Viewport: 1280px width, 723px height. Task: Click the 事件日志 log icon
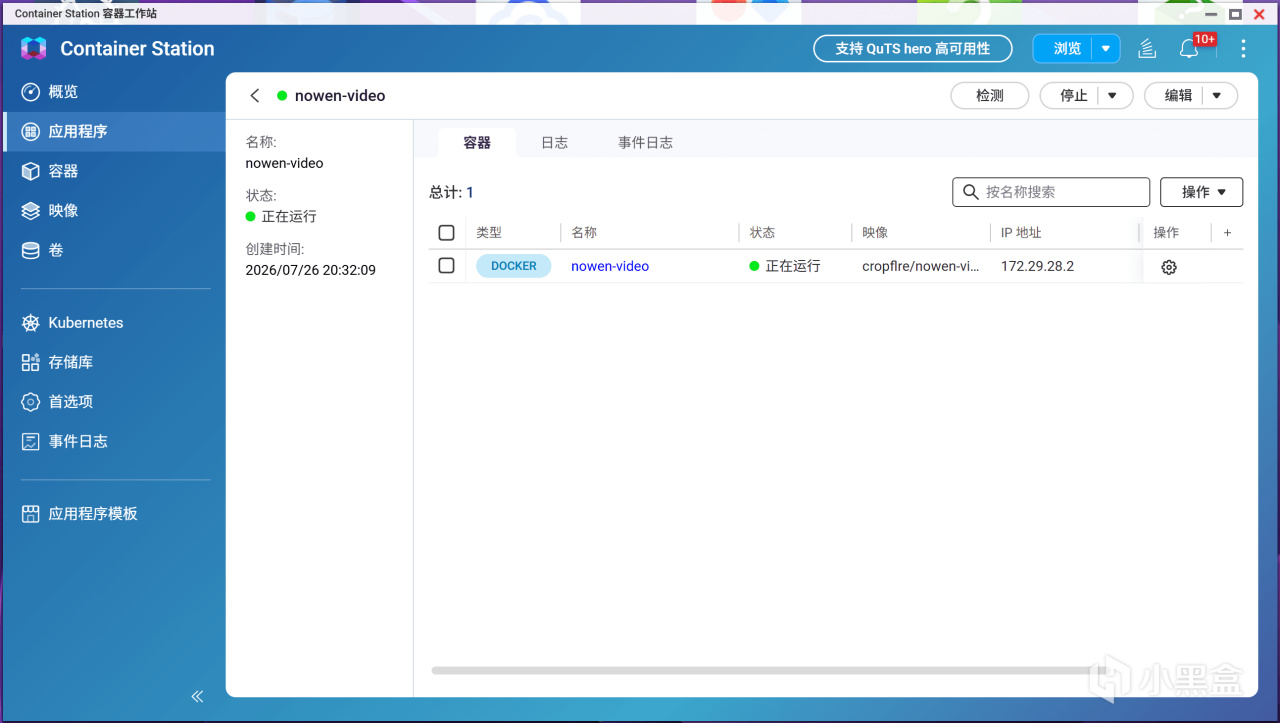coord(31,441)
